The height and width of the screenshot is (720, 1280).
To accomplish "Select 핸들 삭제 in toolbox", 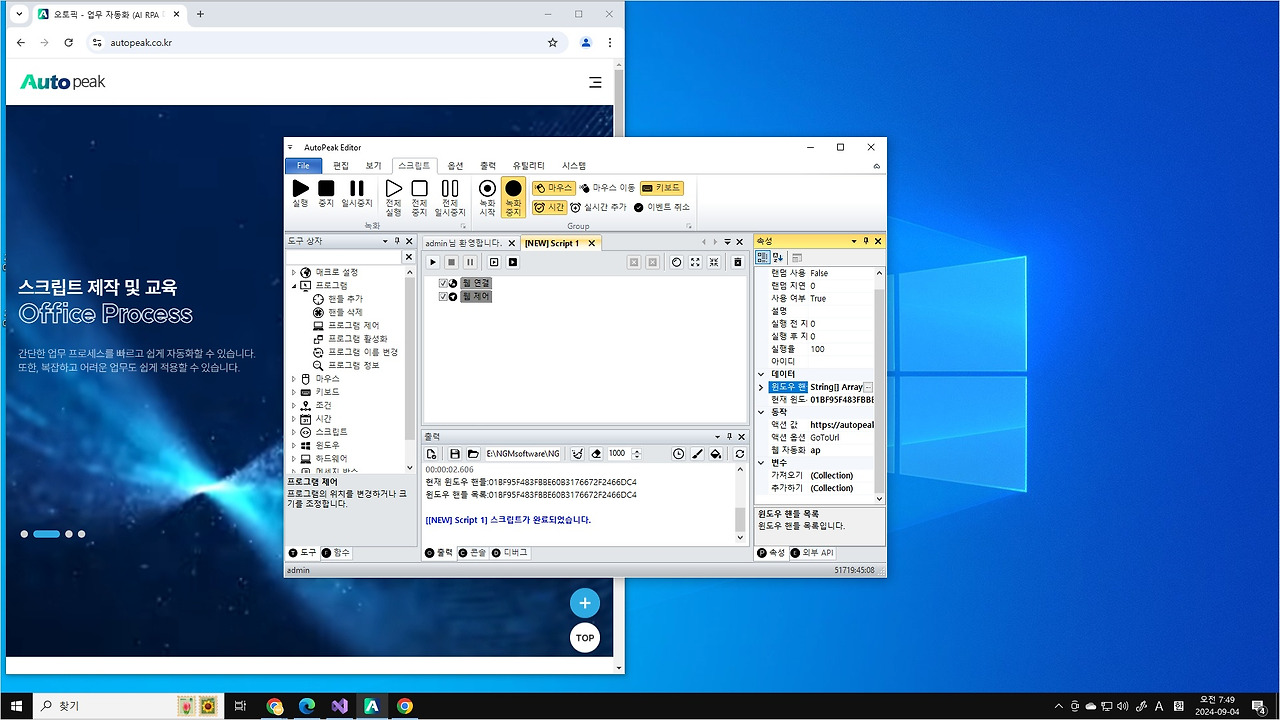I will (x=339, y=312).
